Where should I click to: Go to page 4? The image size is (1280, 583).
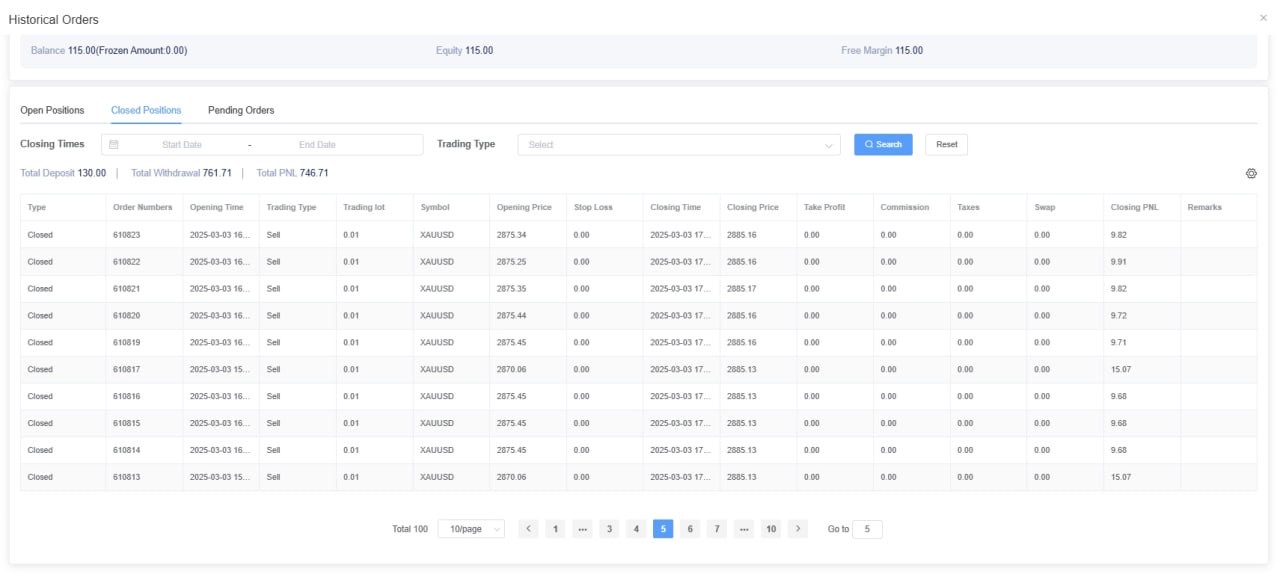click(x=636, y=529)
